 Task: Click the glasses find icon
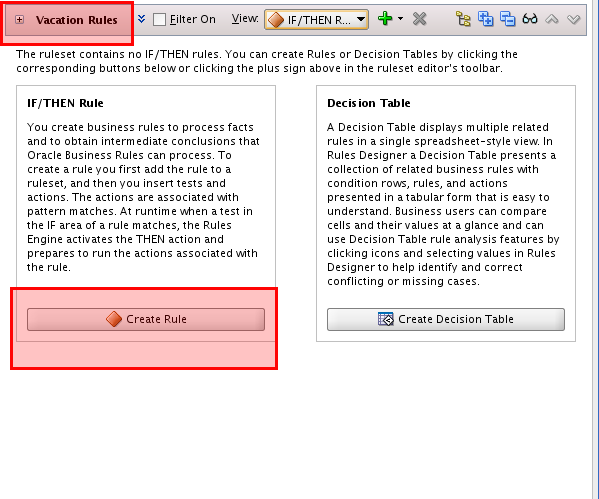pos(530,19)
